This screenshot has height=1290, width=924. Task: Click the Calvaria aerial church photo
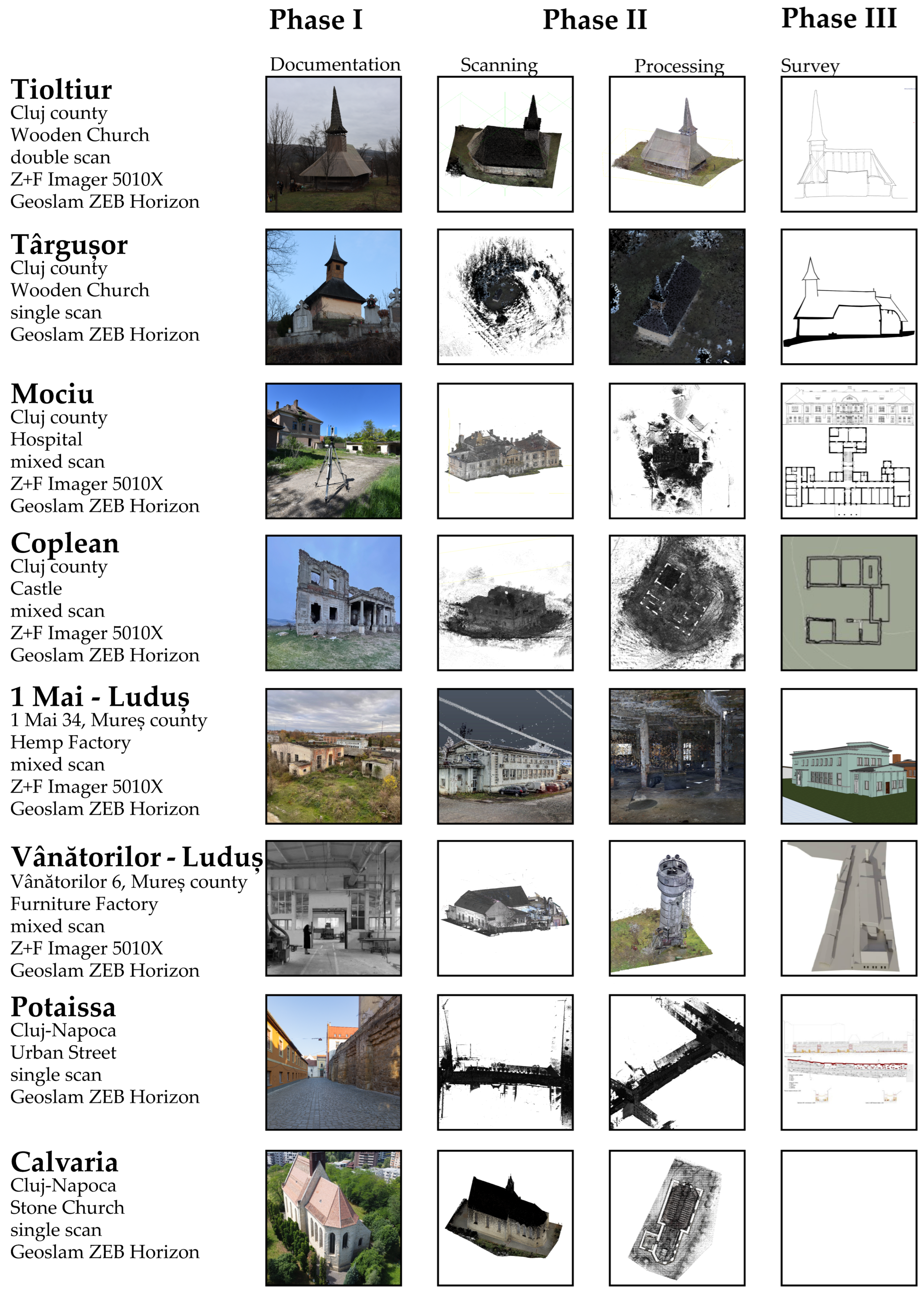pos(333,1218)
